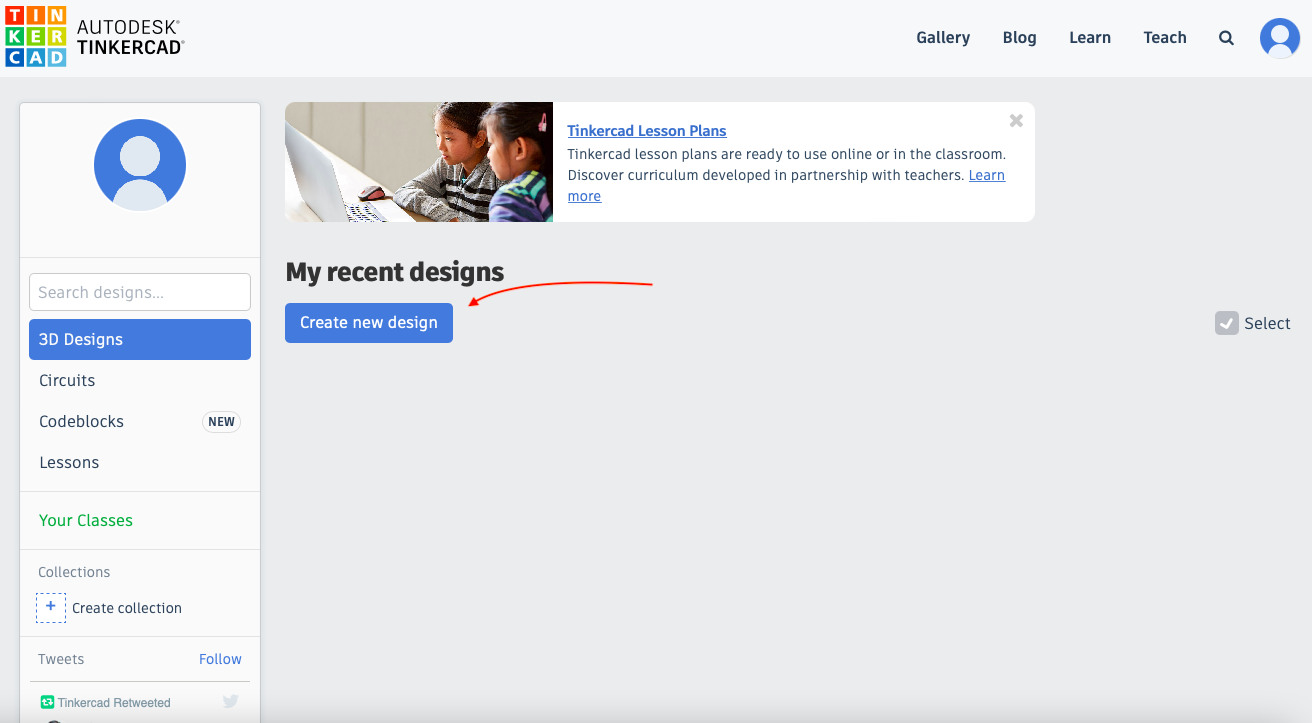The image size is (1312, 723).
Task: Click the Autodesk Tinkercad wordmark
Action: click(130, 37)
